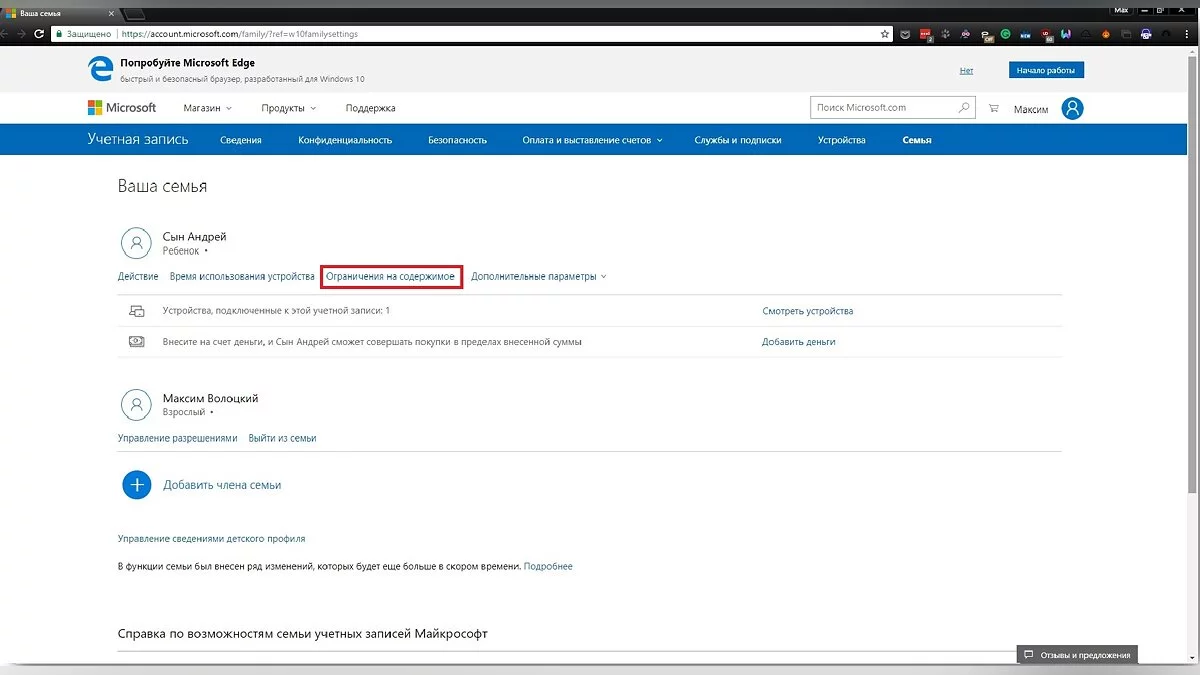Expand Дополнительные параметры dropdown
This screenshot has width=1200, height=675.
tap(538, 277)
